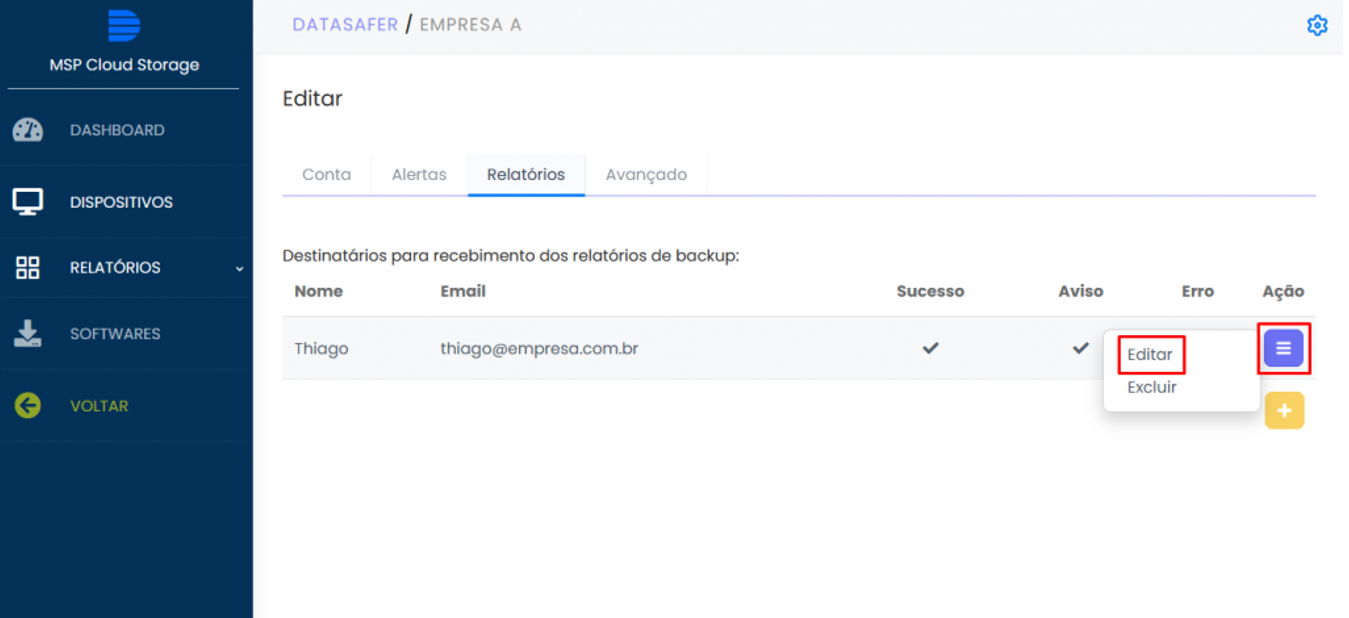The image size is (1349, 618).
Task: Select the Relatórios tab
Action: click(x=526, y=175)
